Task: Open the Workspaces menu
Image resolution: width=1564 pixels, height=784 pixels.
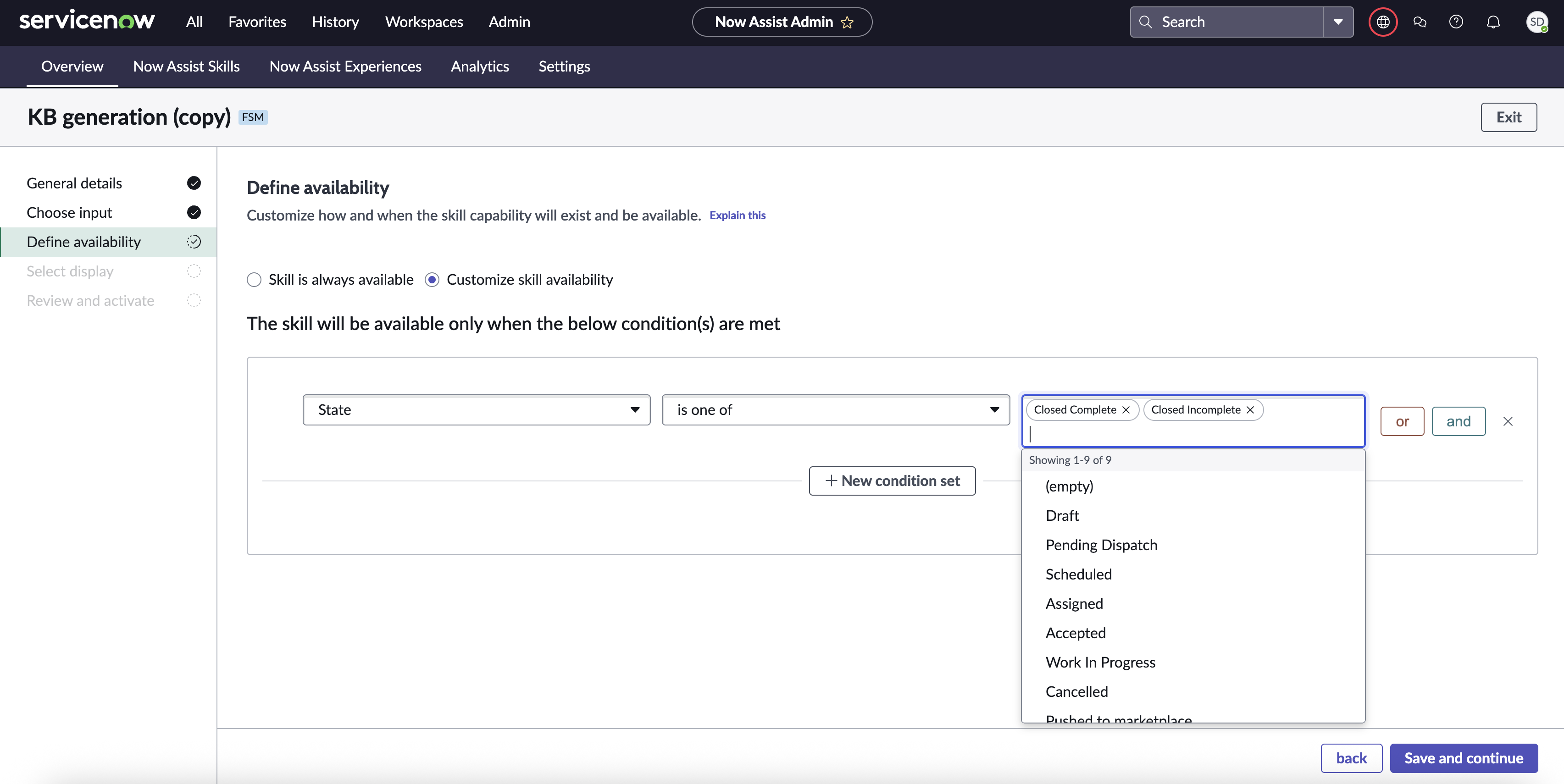Action: [x=424, y=22]
